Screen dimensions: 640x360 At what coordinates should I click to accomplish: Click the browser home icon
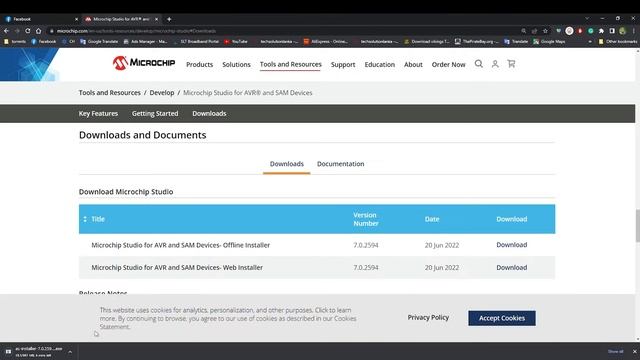pyautogui.click(x=38, y=31)
